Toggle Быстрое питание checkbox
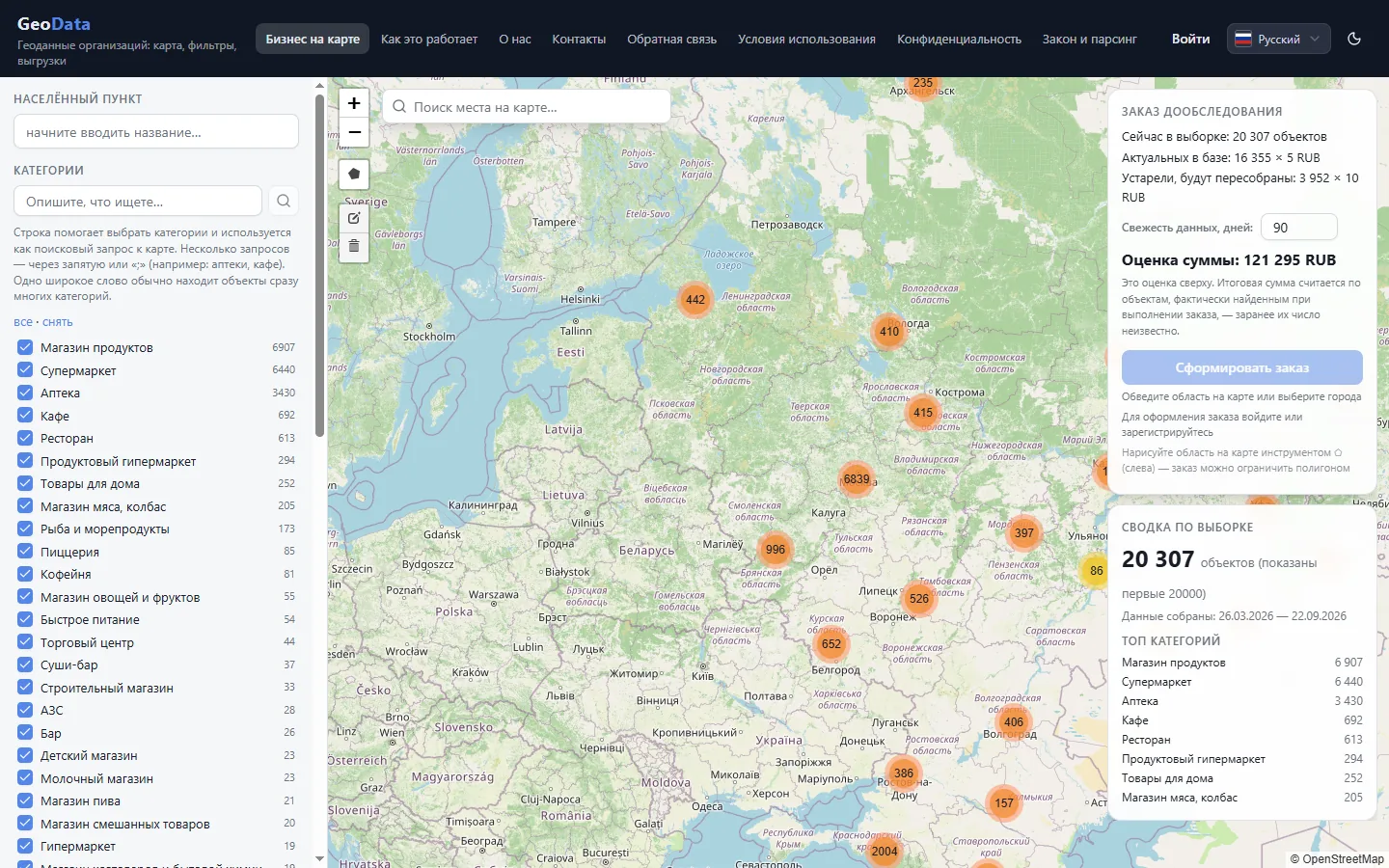 [25, 619]
